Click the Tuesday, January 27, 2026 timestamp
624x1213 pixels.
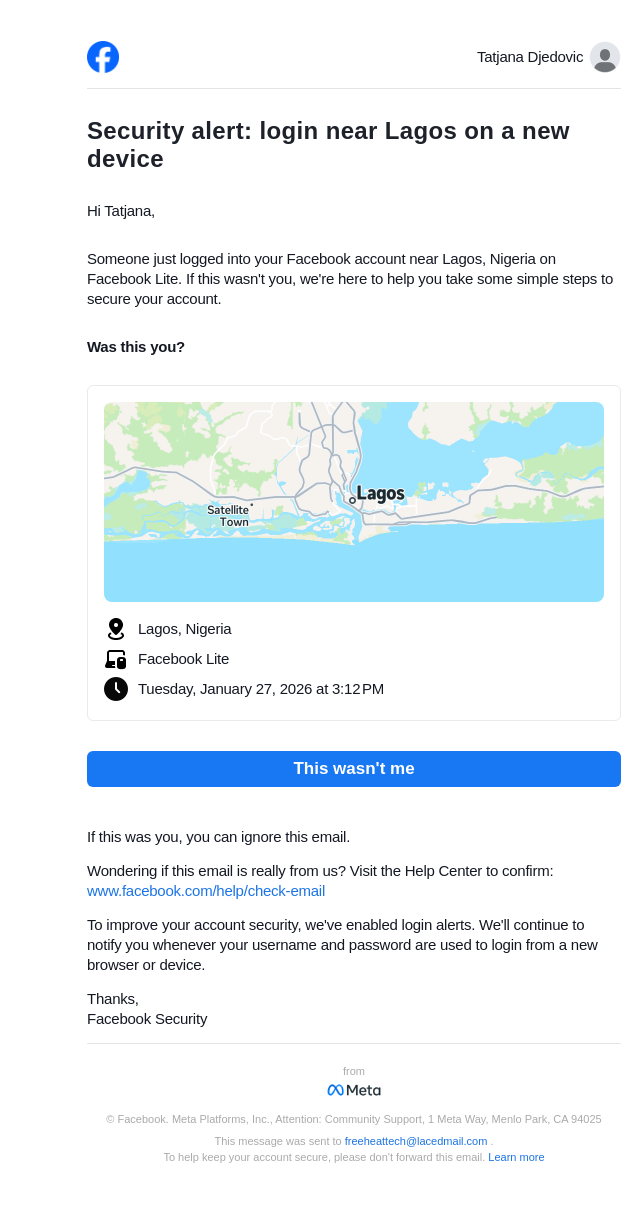tap(261, 689)
